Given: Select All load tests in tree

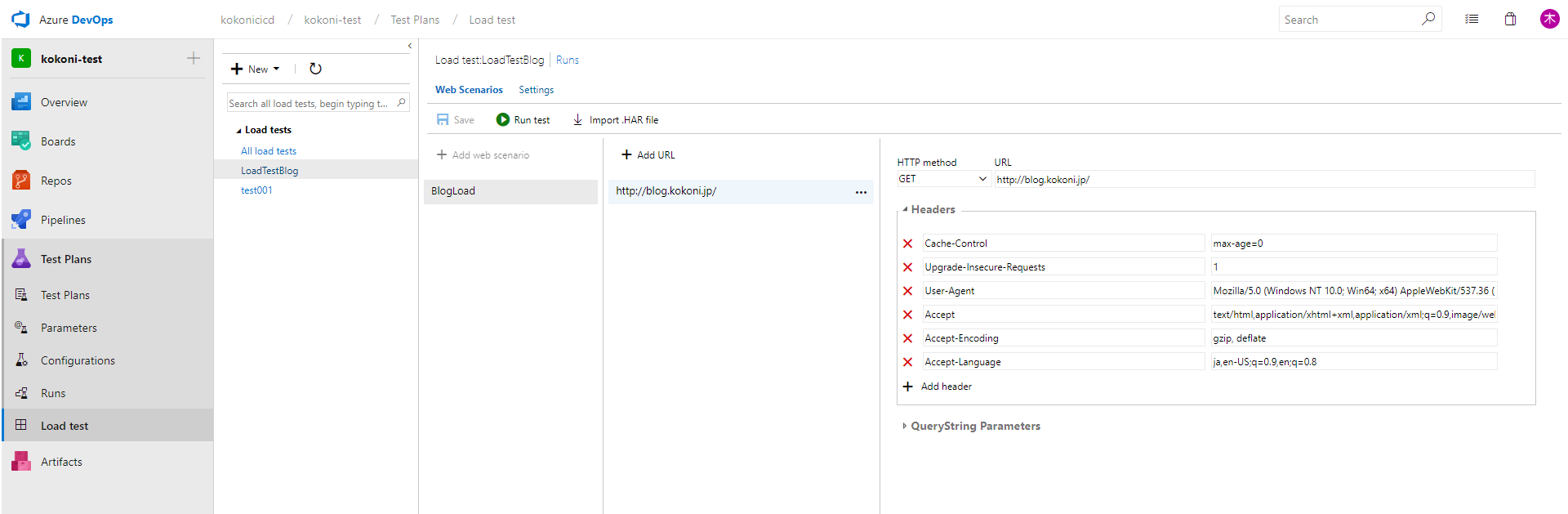Looking at the screenshot, I should pos(269,151).
